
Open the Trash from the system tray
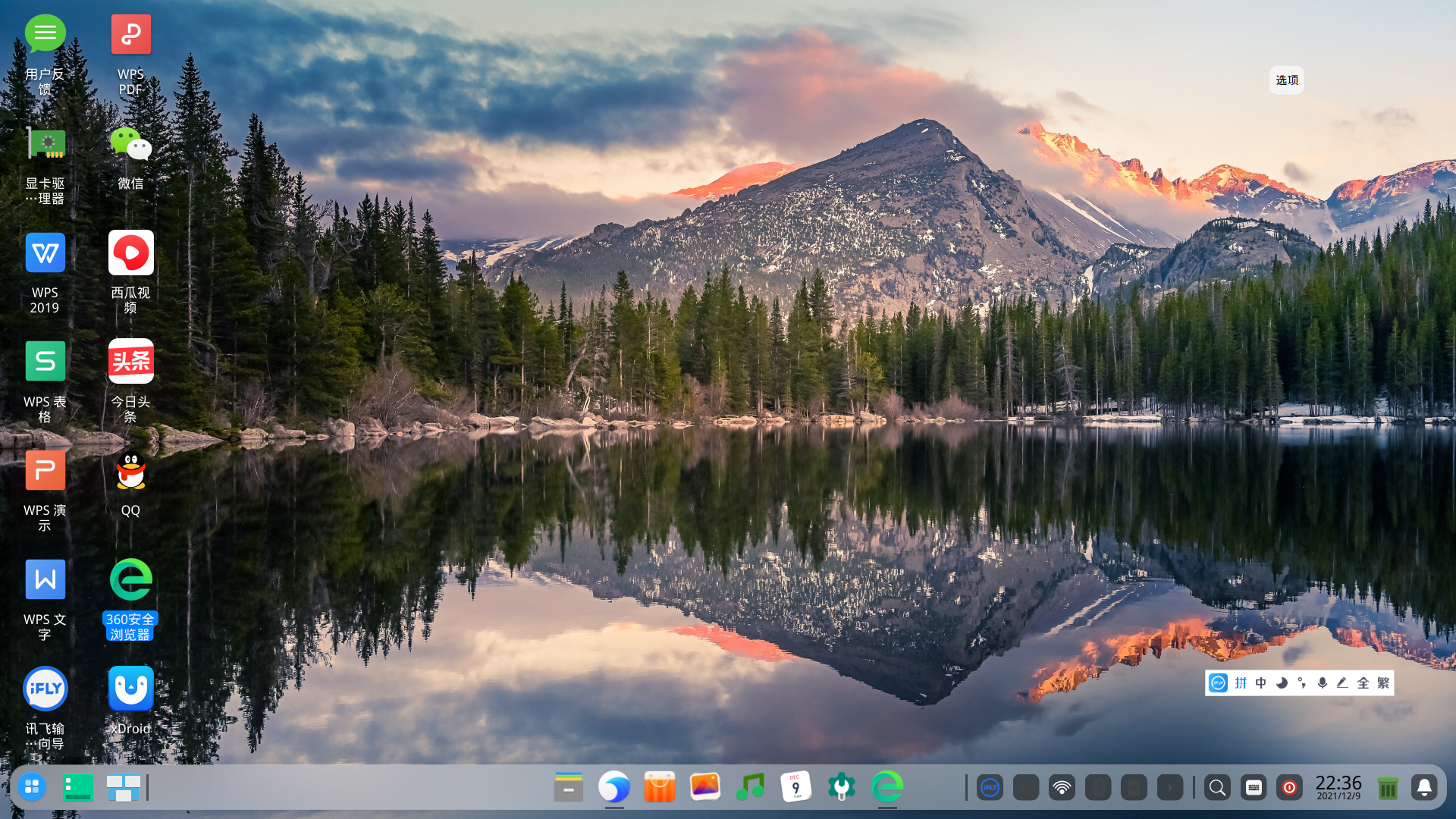[1388, 787]
